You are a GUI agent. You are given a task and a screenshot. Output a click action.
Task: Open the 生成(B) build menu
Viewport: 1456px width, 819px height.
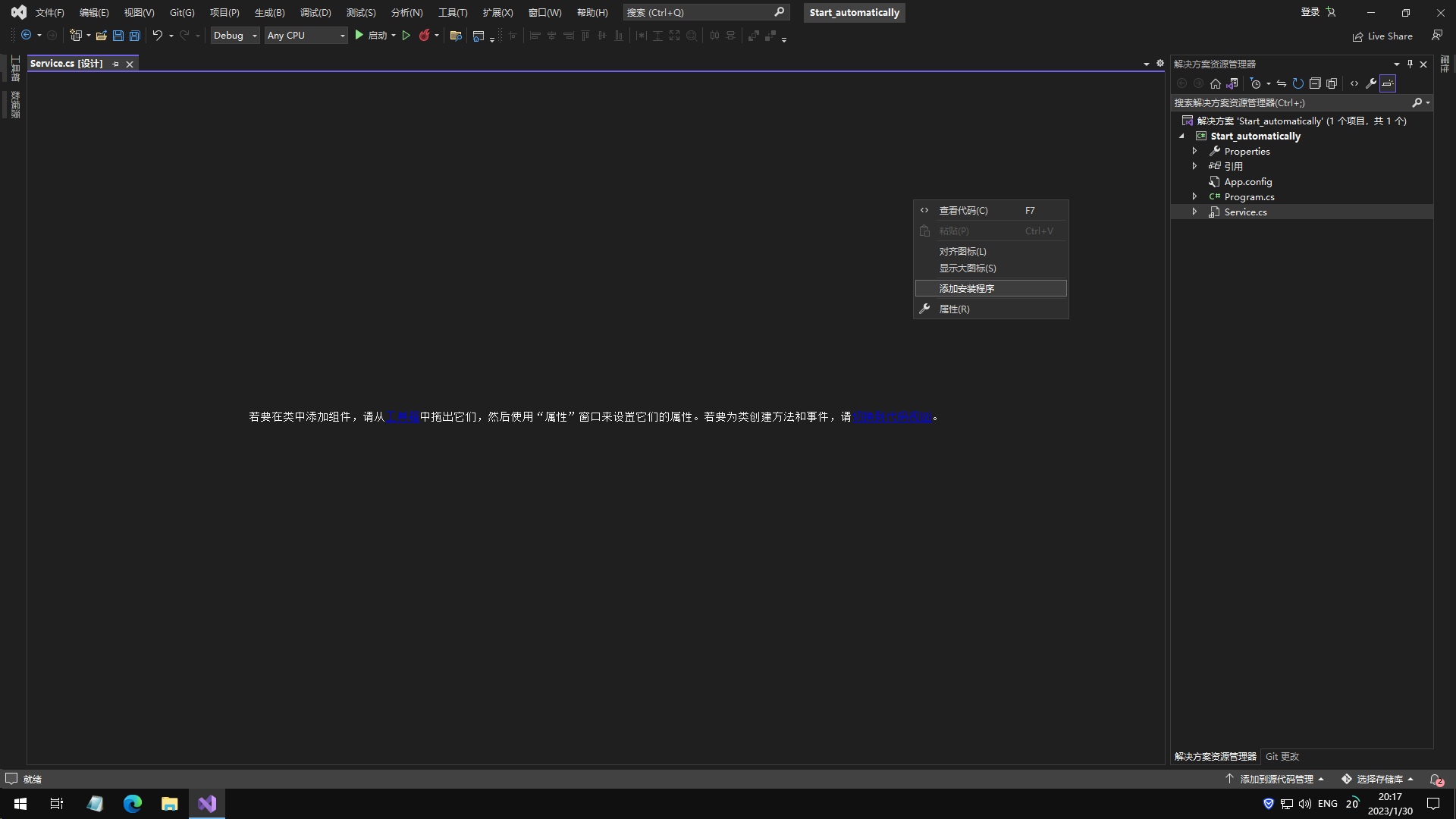click(x=269, y=12)
